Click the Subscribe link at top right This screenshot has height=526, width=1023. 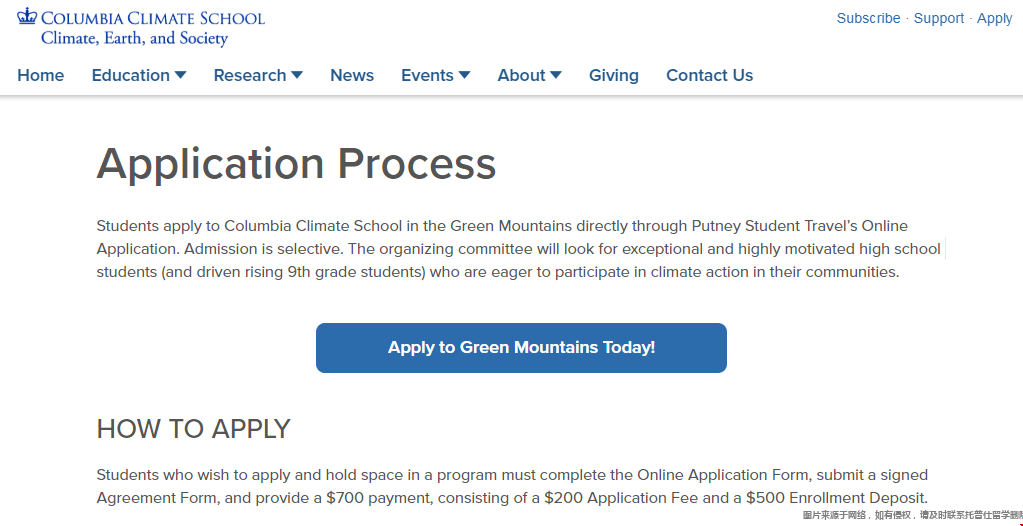868,18
